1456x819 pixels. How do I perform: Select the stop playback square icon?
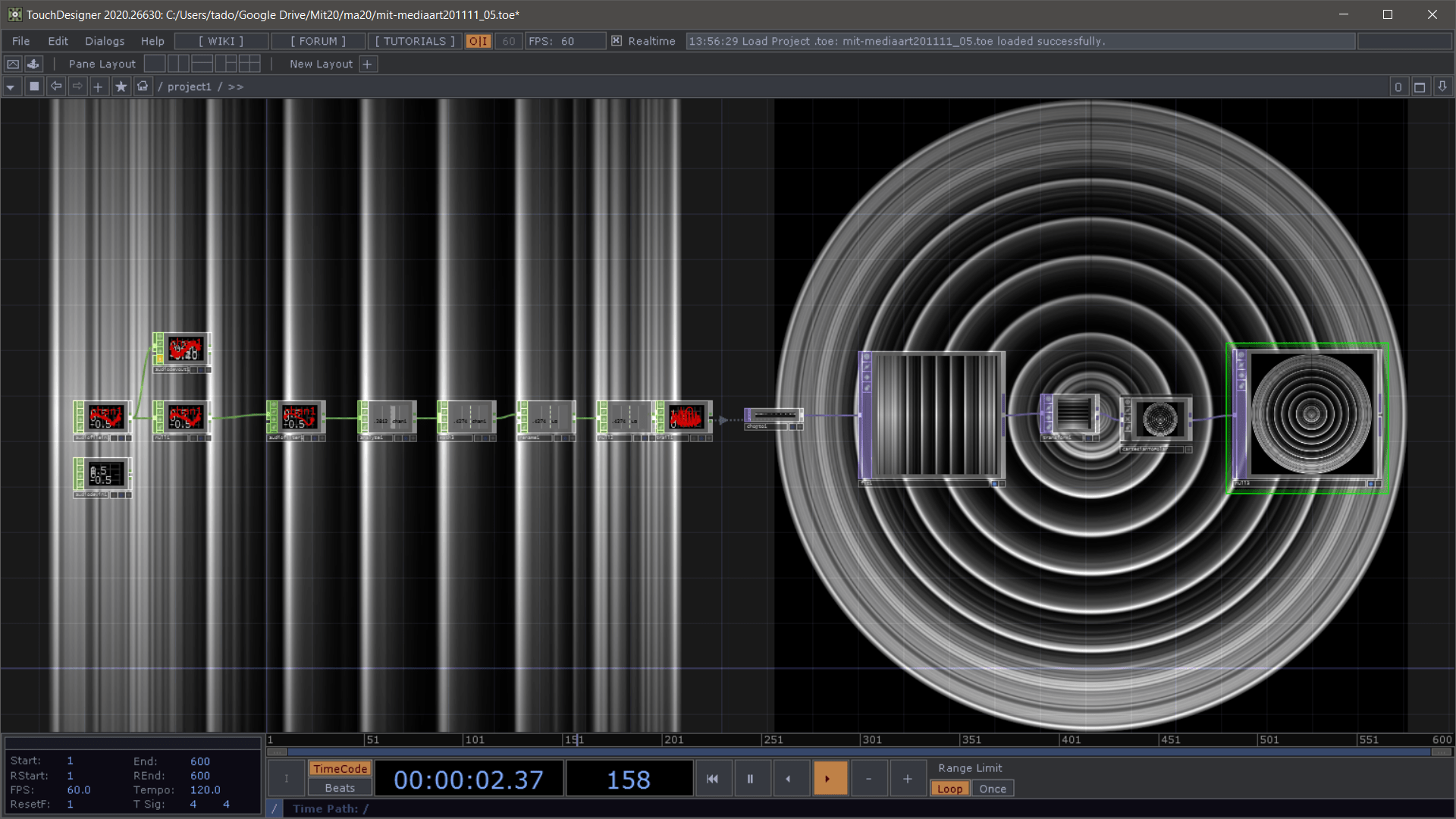pos(34,86)
